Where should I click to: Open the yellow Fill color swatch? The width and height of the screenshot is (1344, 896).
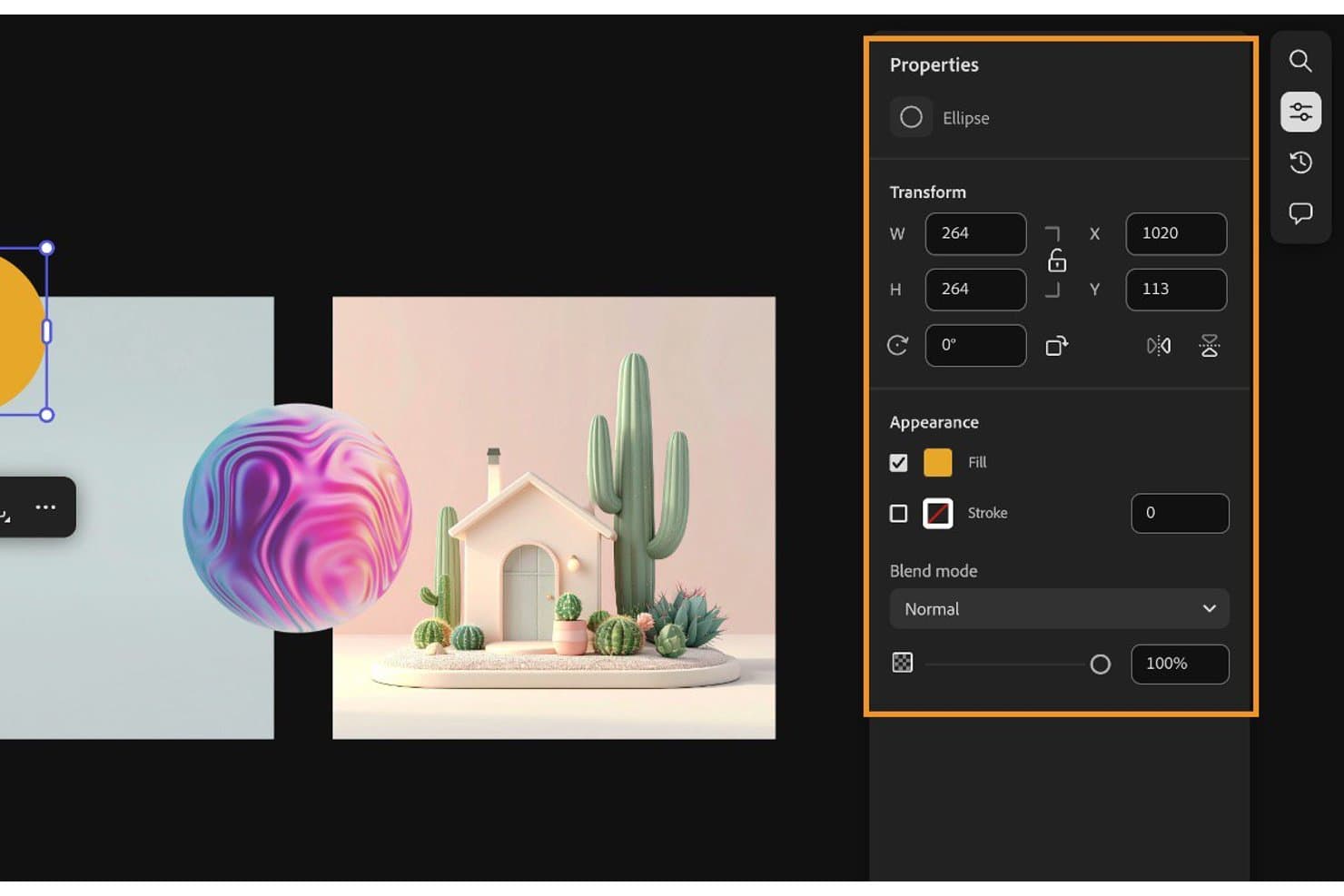[937, 462]
